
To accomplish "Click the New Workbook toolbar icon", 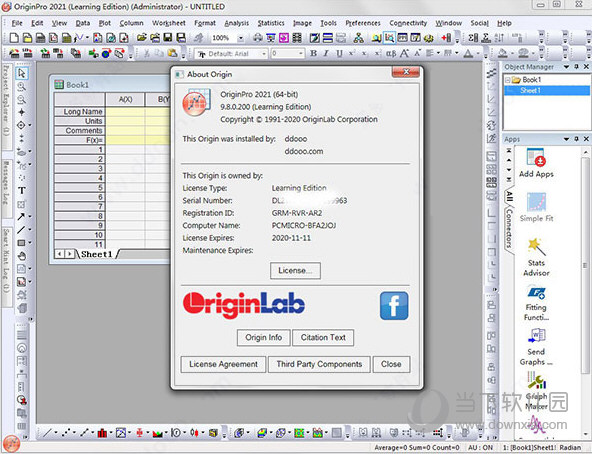I will (40, 38).
